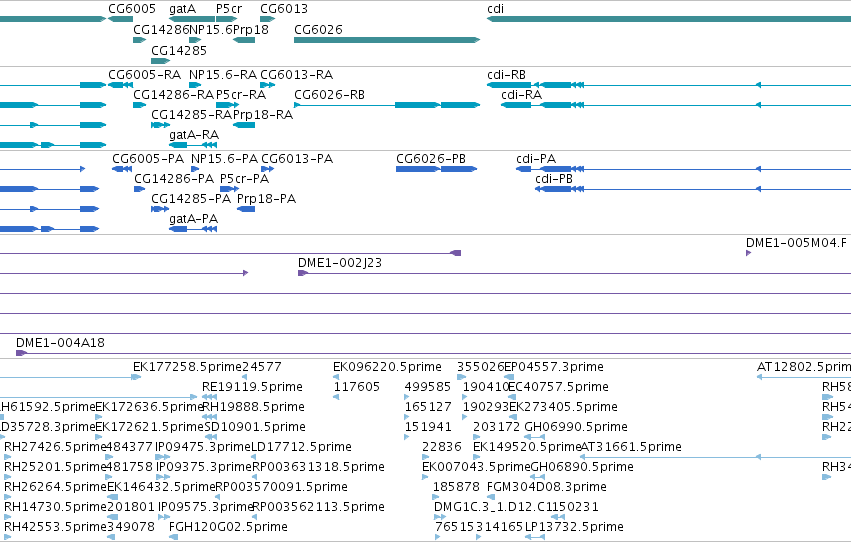Click transcript Prp18-RA label
Screen dimensions: 851x542
pyautogui.click(x=263, y=115)
